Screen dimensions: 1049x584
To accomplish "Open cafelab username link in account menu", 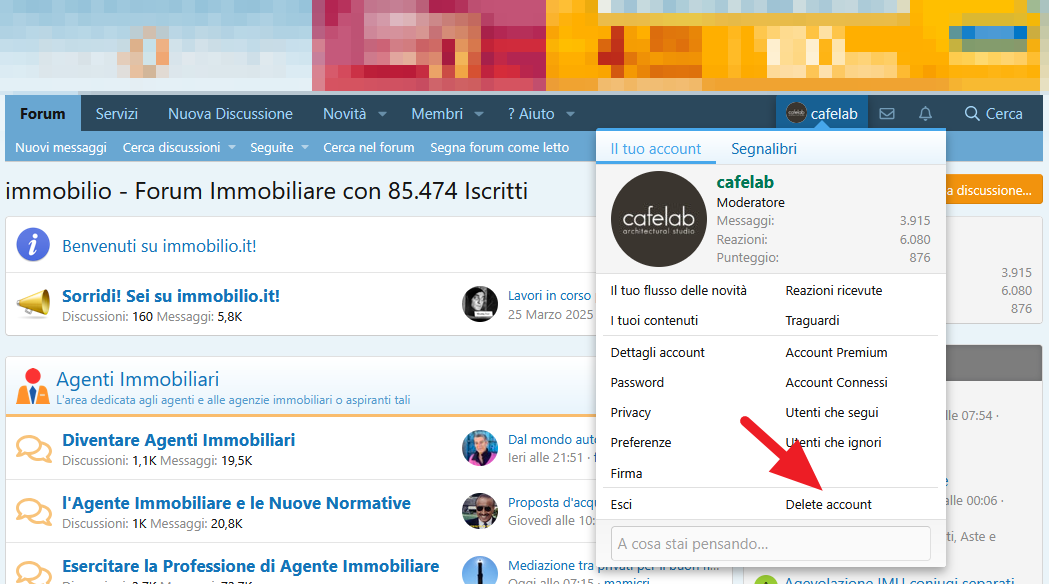I will pos(745,182).
